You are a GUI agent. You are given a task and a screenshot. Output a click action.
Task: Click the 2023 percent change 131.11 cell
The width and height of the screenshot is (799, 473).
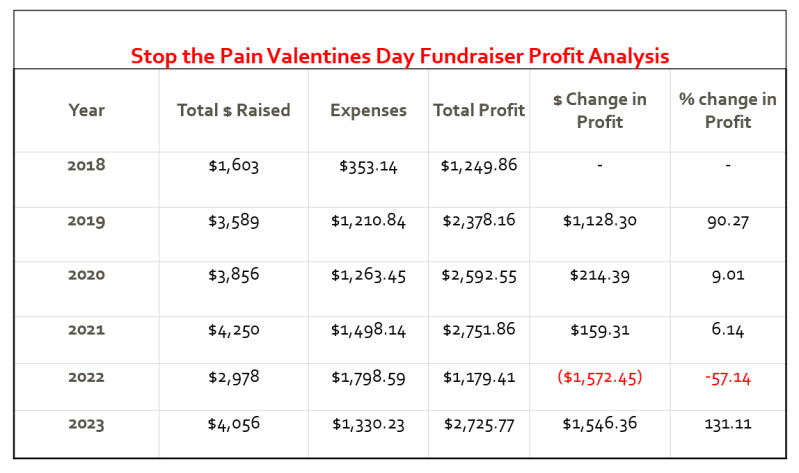click(728, 424)
